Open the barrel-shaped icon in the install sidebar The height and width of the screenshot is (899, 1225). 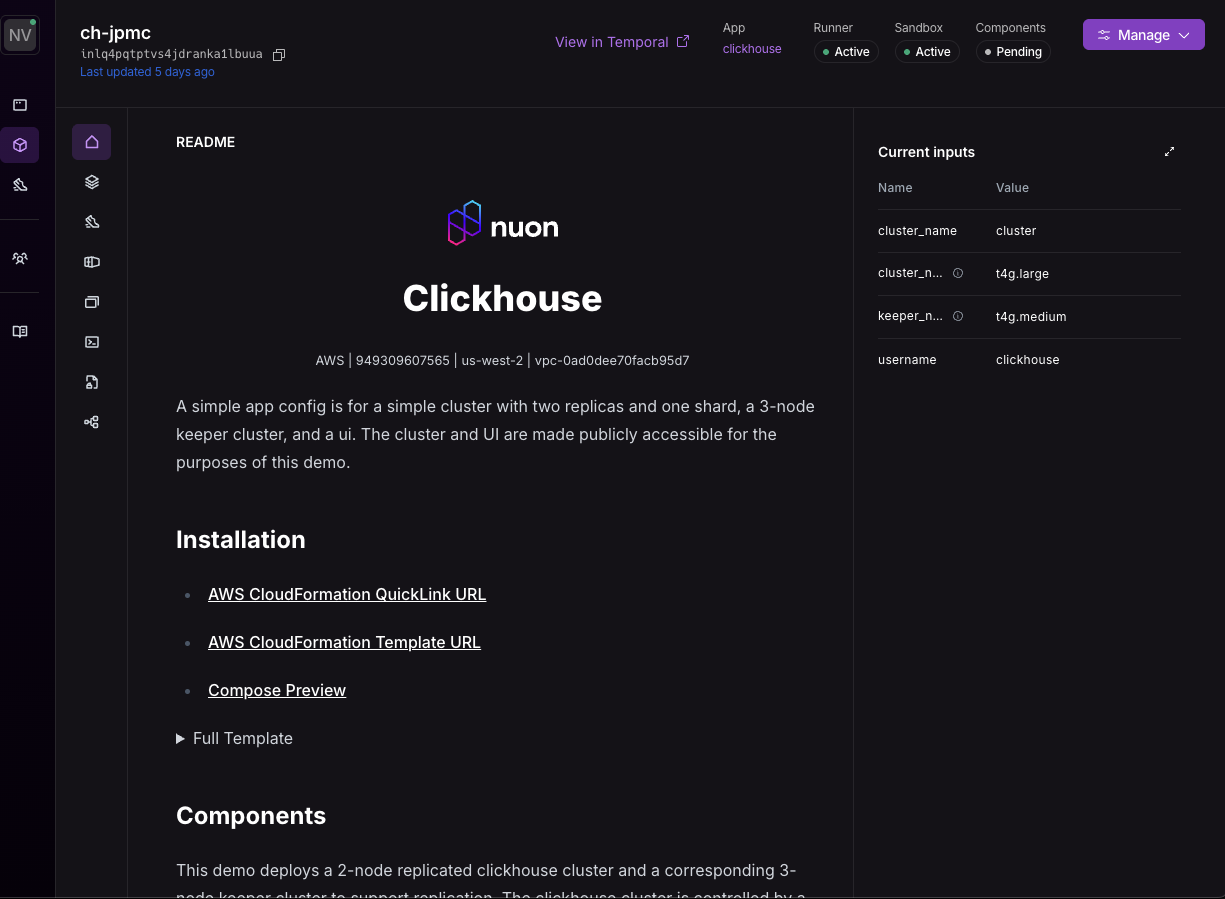pos(92,262)
